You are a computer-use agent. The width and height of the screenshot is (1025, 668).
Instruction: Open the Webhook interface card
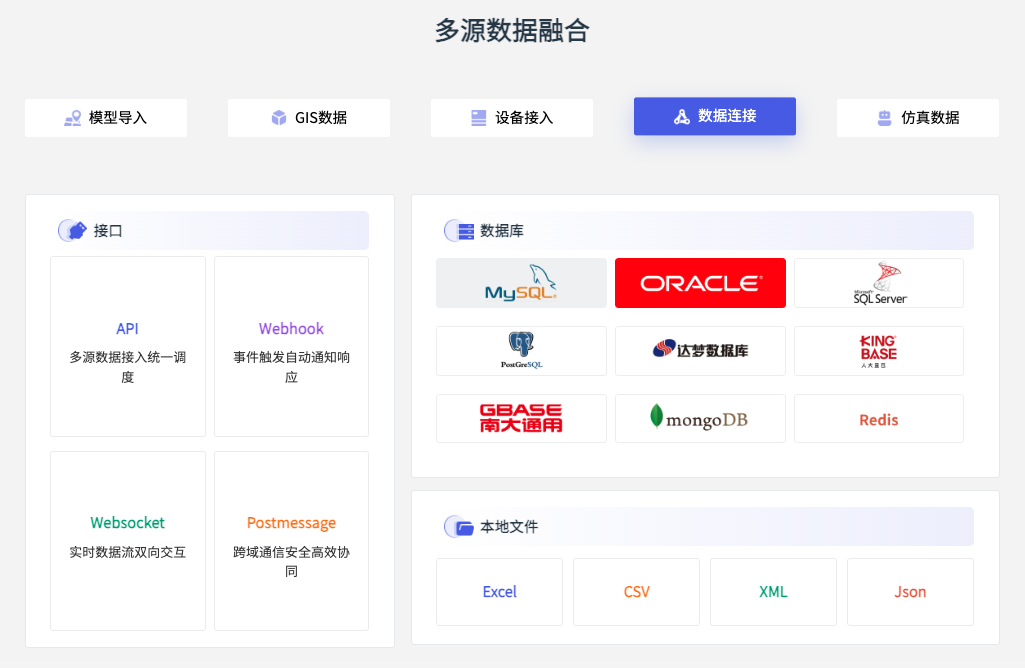(292, 346)
